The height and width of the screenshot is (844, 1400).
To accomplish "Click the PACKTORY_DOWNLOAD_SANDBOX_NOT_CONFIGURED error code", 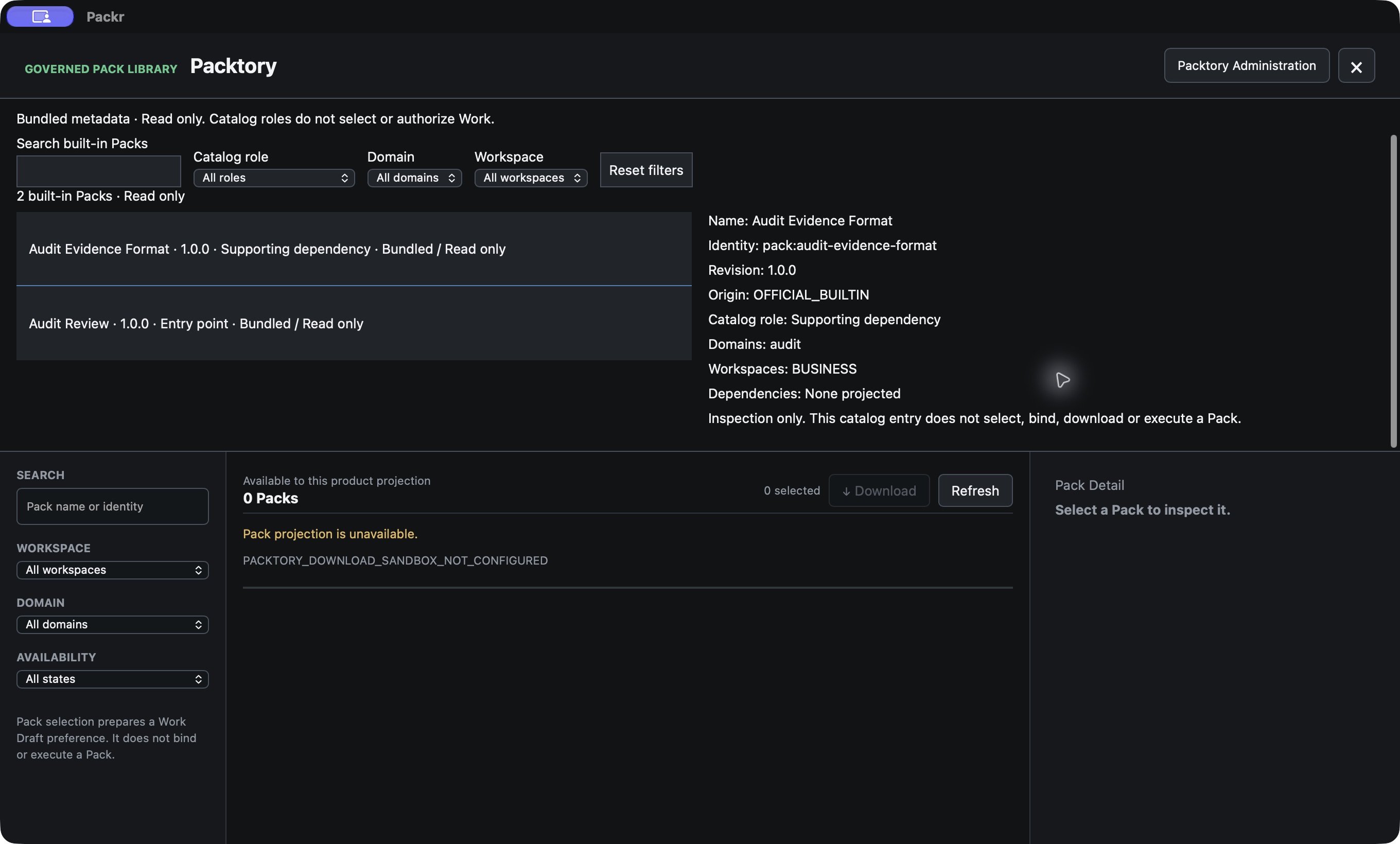I will coord(395,560).
